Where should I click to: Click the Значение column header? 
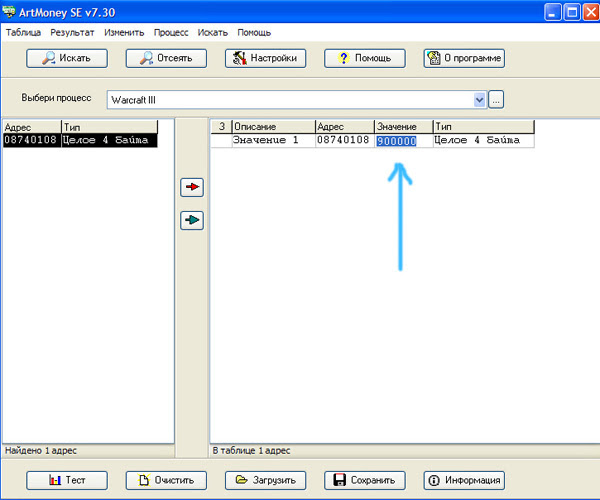point(403,126)
